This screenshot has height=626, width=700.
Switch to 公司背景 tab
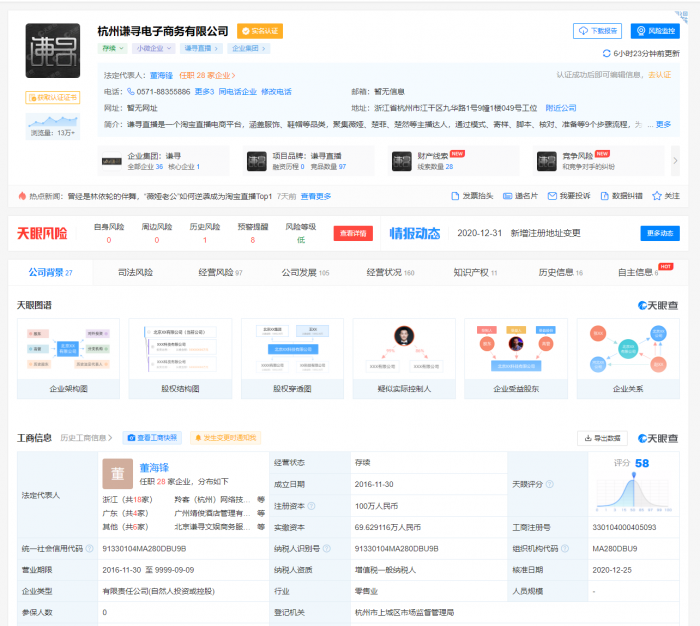click(x=50, y=272)
